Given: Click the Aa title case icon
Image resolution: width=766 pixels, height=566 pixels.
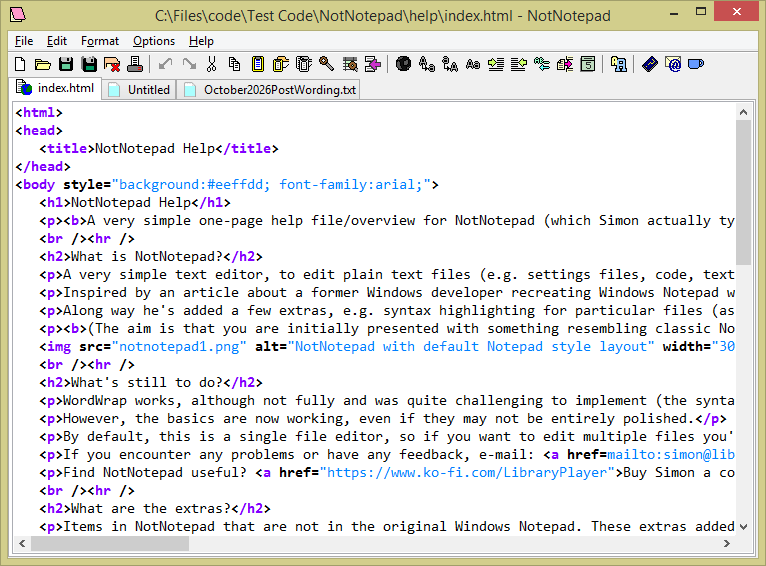Looking at the screenshot, I should click(x=473, y=64).
